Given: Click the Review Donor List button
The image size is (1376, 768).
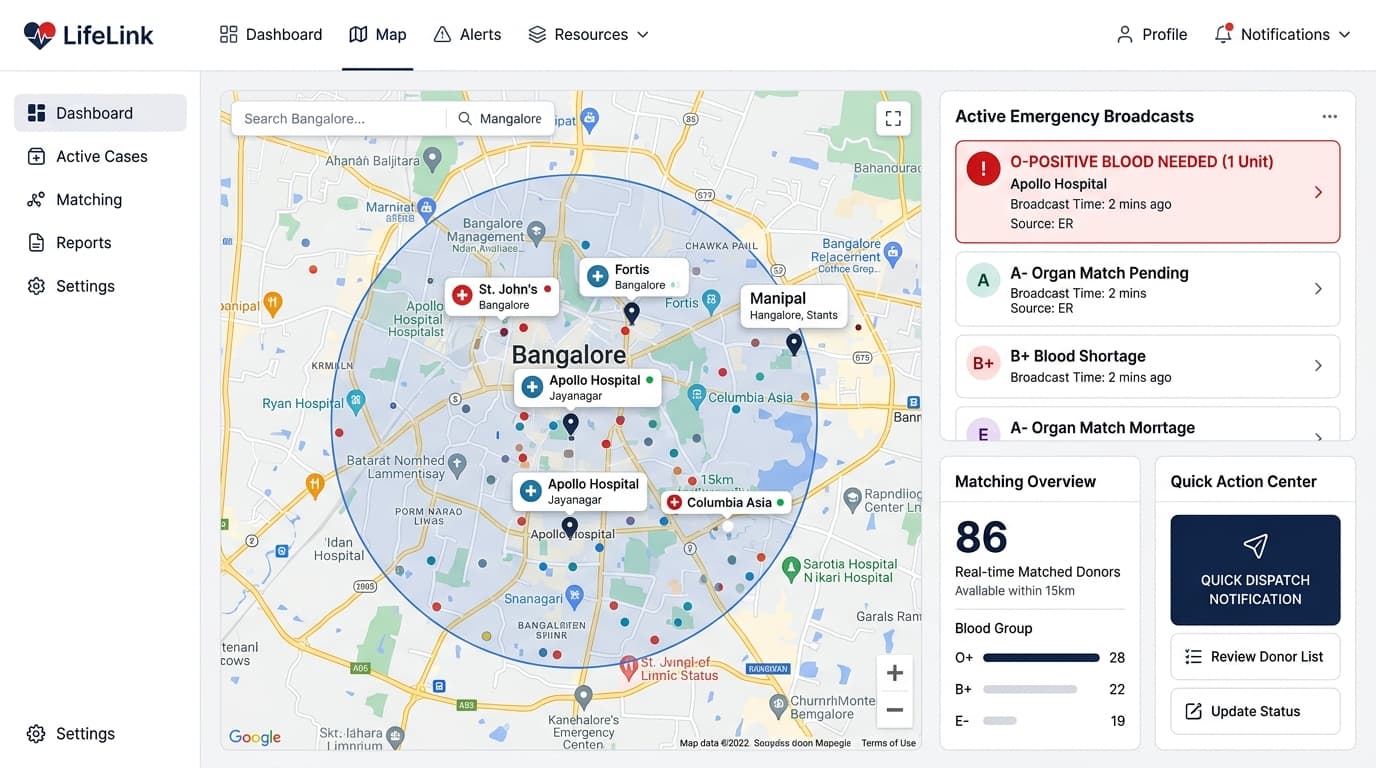Looking at the screenshot, I should 1255,657.
